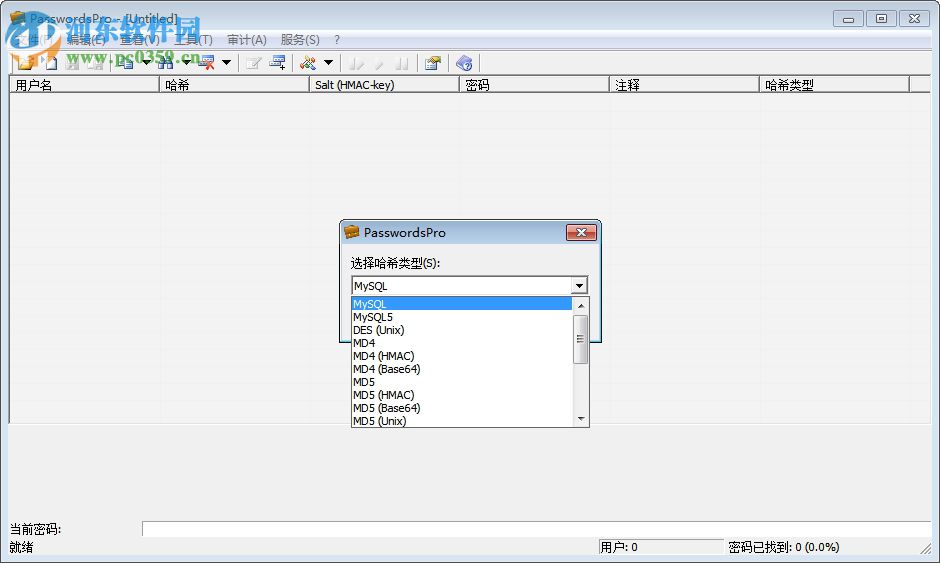Screen dimensions: 940x563
Task: Sort by the 哈希 column header
Action: (x=234, y=85)
